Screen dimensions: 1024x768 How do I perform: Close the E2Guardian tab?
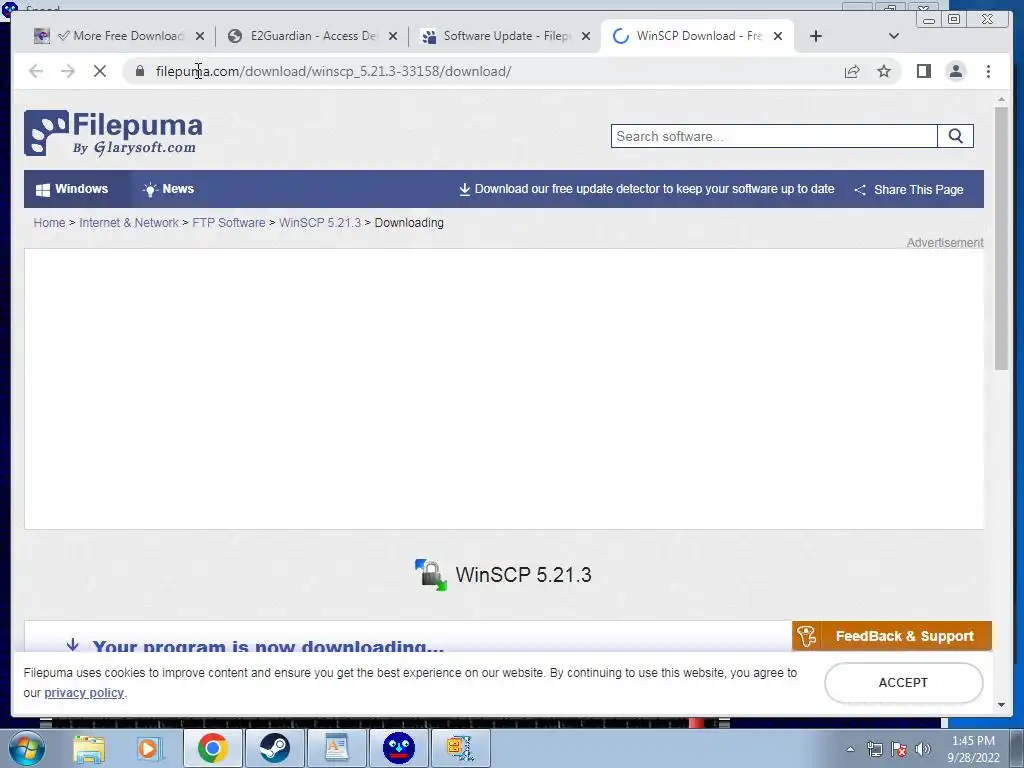393,36
